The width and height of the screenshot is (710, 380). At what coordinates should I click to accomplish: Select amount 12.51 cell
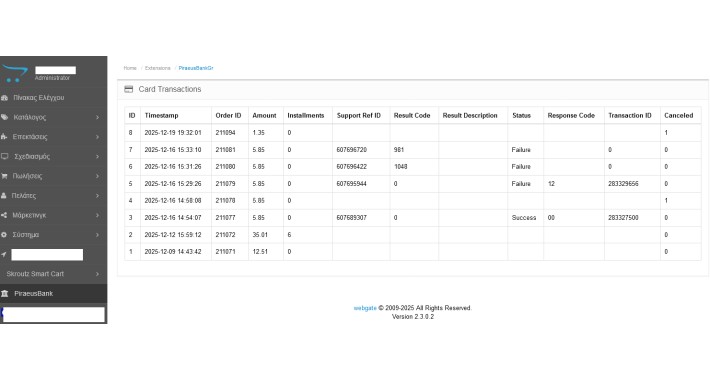coord(260,252)
